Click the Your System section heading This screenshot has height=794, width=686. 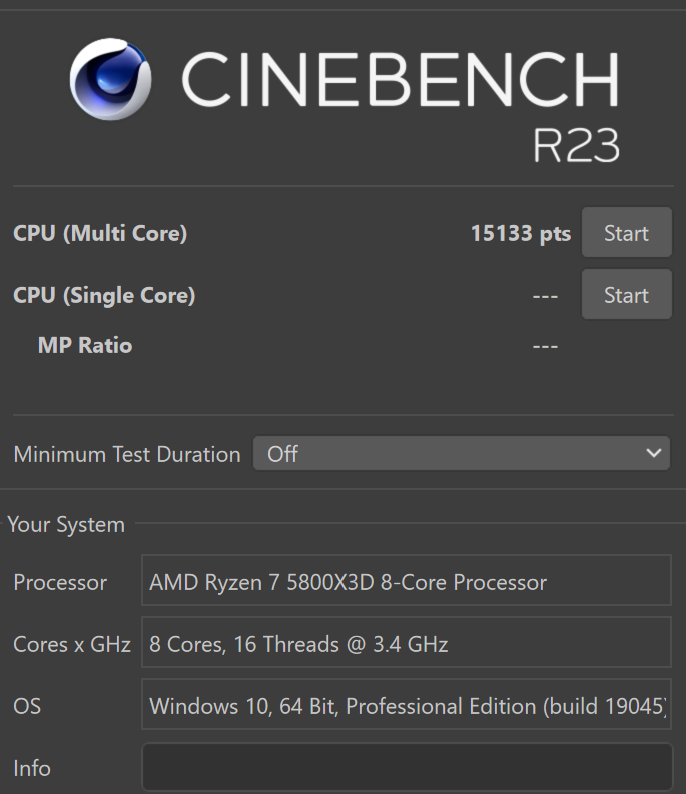pos(66,524)
